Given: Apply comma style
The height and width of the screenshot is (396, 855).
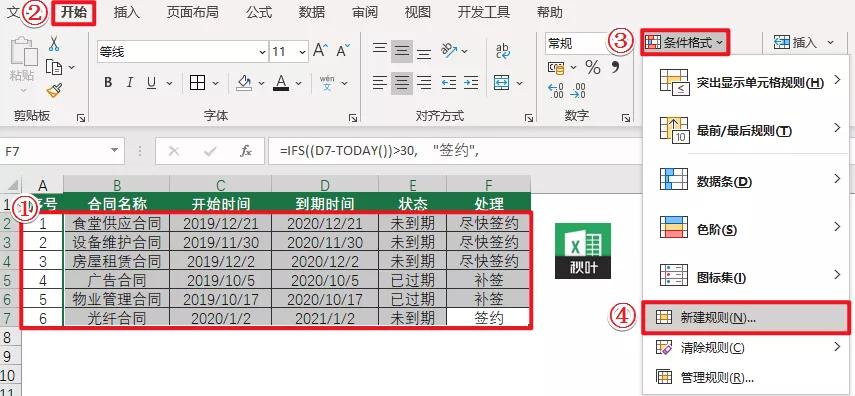Looking at the screenshot, I should pyautogui.click(x=616, y=67).
